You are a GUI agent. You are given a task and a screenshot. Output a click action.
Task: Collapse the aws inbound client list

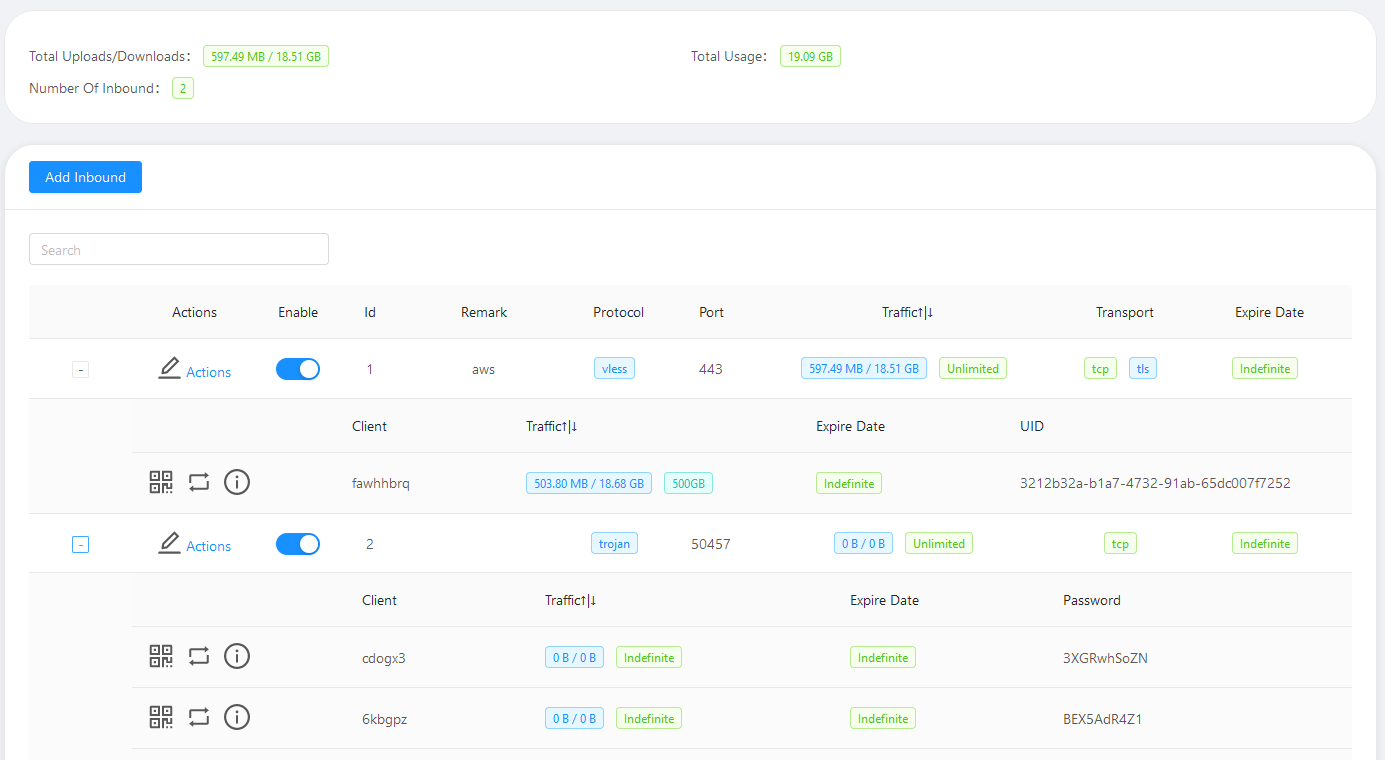click(x=81, y=370)
